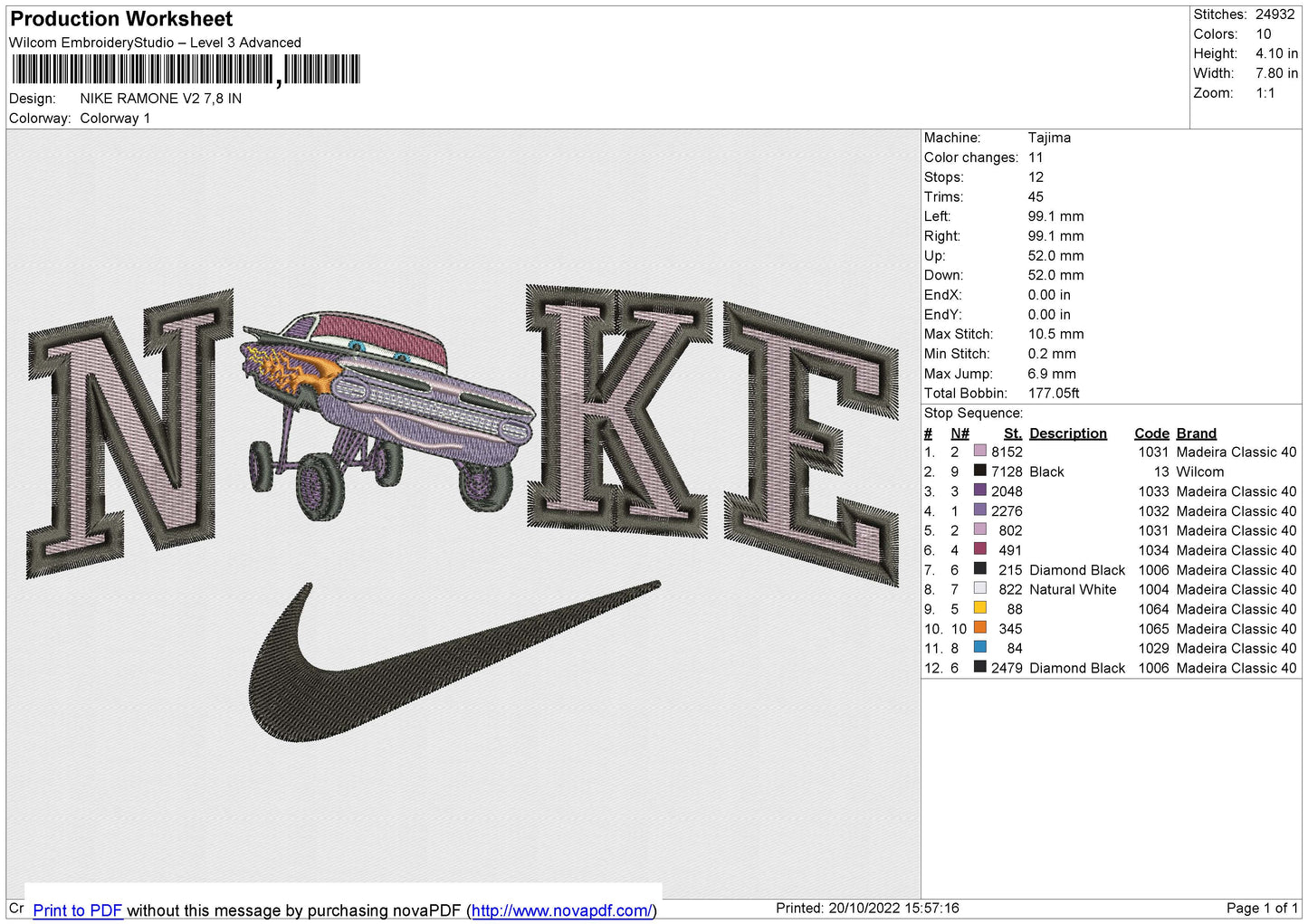1308x924 pixels.
Task: Select pink swatch for stop 5 (802)
Action: [x=979, y=529]
